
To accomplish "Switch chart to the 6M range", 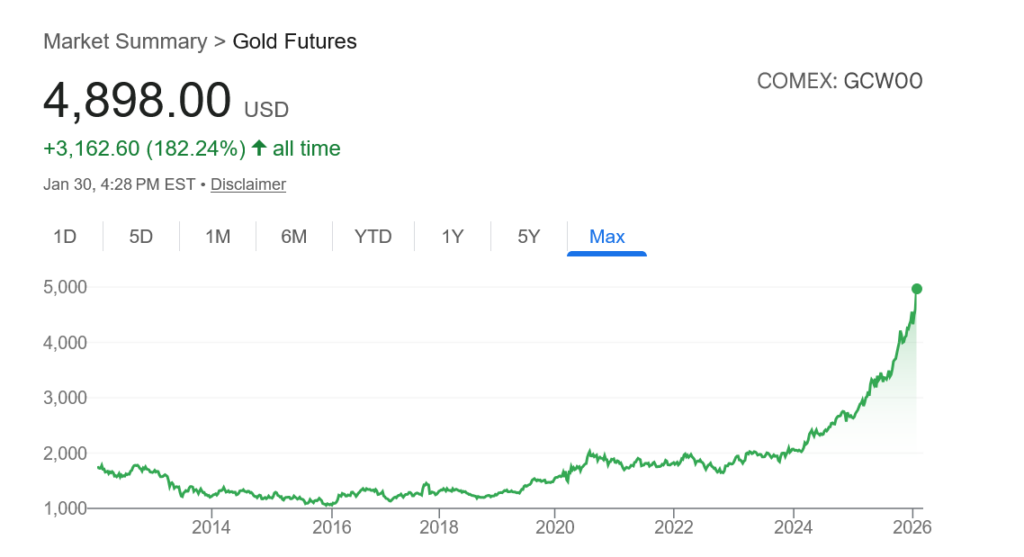I will [x=293, y=237].
